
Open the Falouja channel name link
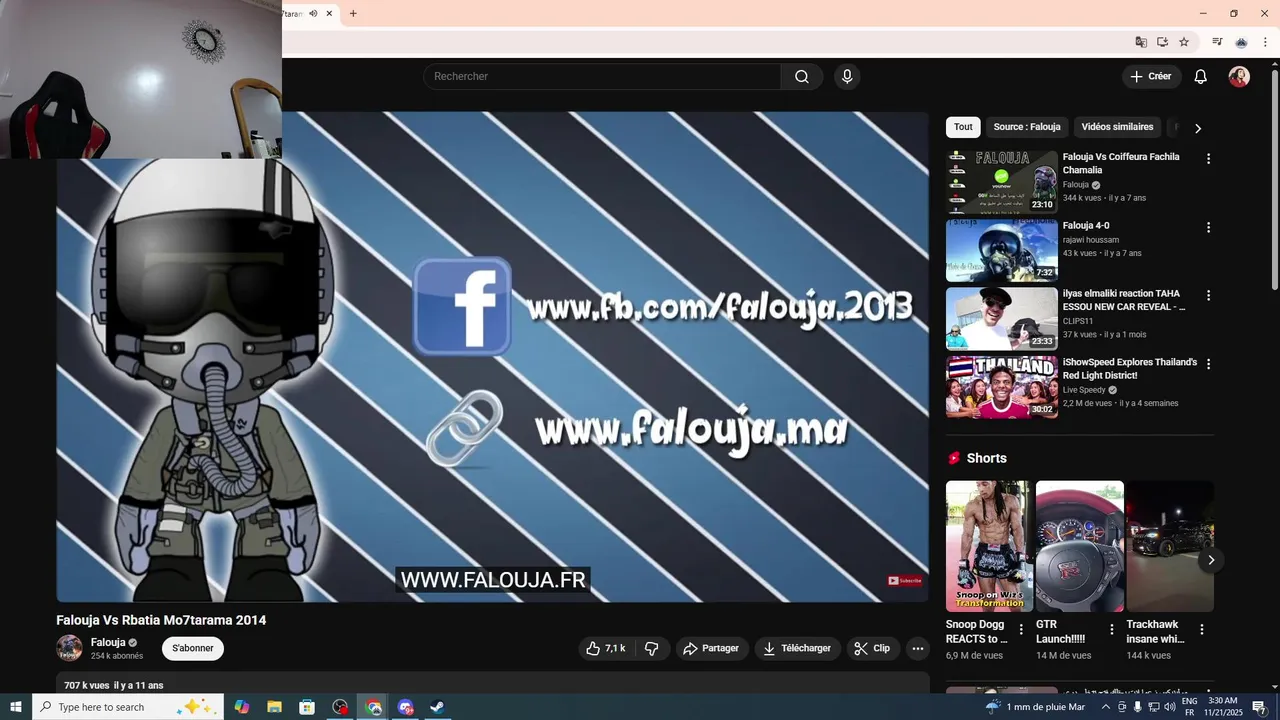(x=108, y=642)
